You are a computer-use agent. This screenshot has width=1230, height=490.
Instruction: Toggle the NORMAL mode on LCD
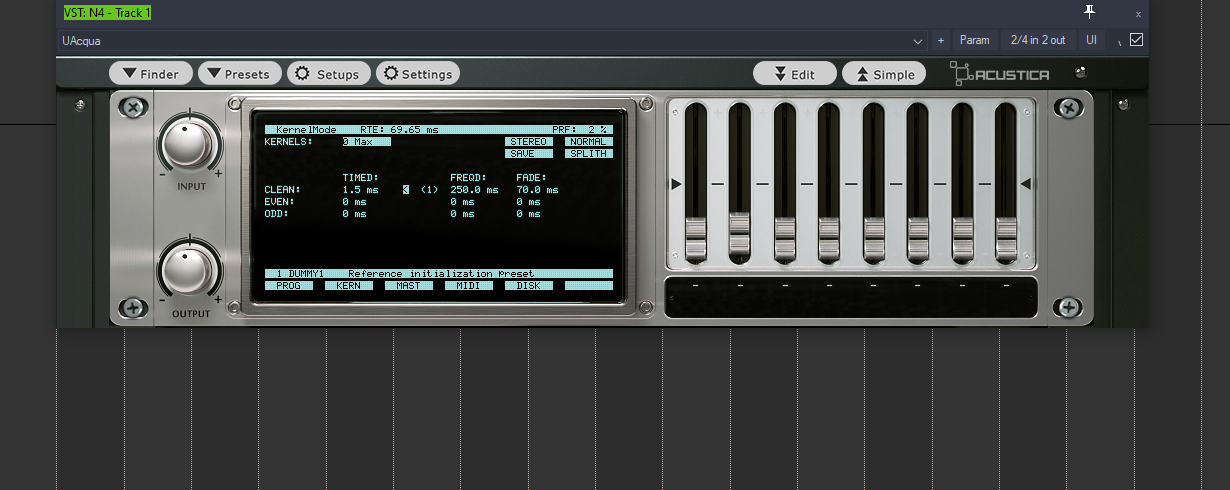[588, 142]
